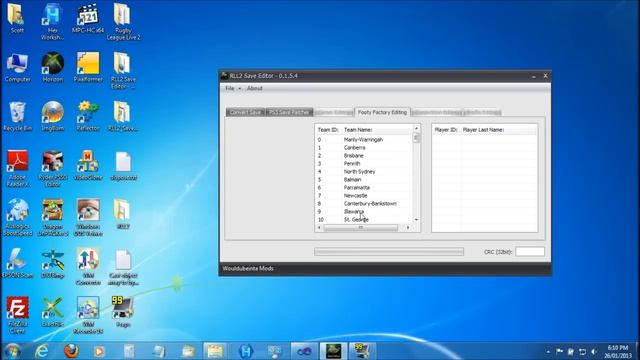Launch the Pixelformer desktop shortcut
Screen dimensions: 640x360
[88, 67]
